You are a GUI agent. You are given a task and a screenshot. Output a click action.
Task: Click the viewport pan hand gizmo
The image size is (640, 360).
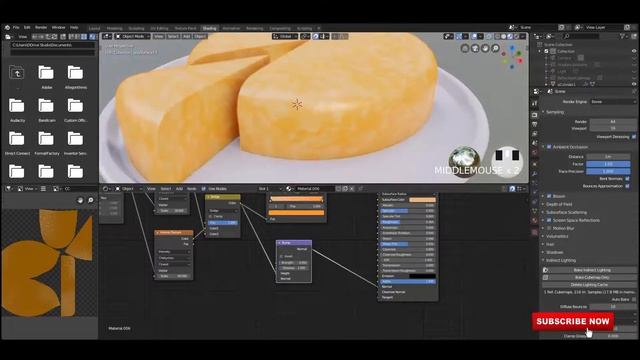click(485, 49)
